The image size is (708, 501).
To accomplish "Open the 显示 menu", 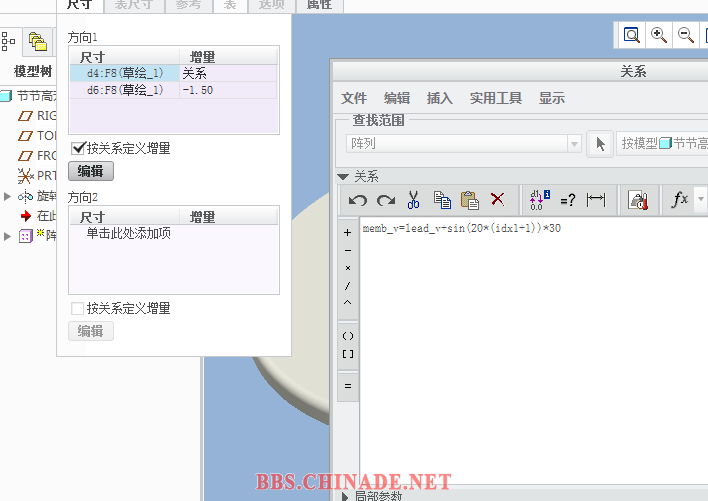I will (551, 98).
